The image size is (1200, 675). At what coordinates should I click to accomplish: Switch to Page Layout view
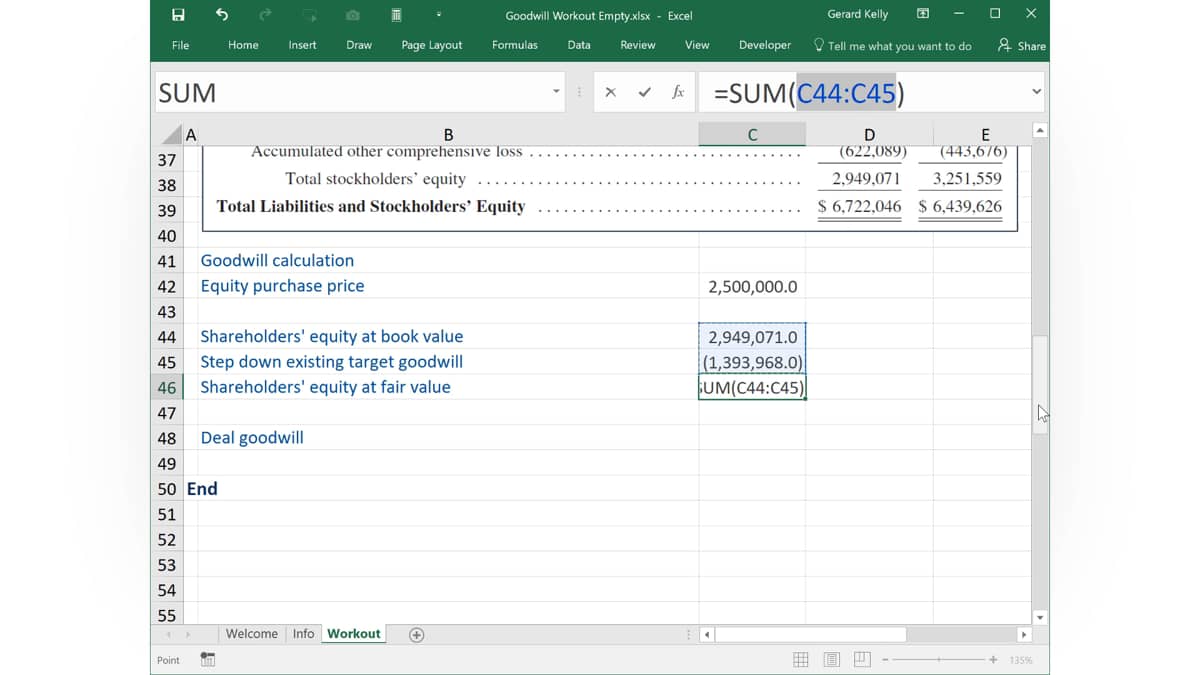(x=832, y=660)
